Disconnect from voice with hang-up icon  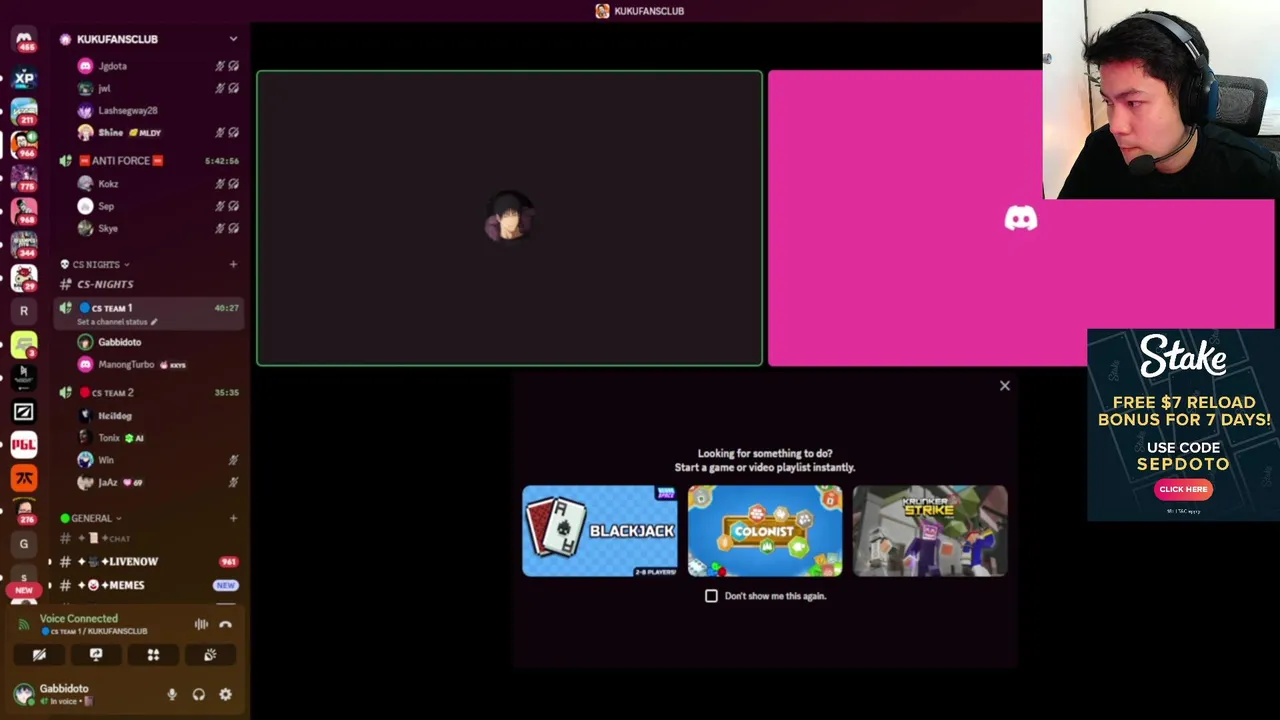pyautogui.click(x=226, y=624)
